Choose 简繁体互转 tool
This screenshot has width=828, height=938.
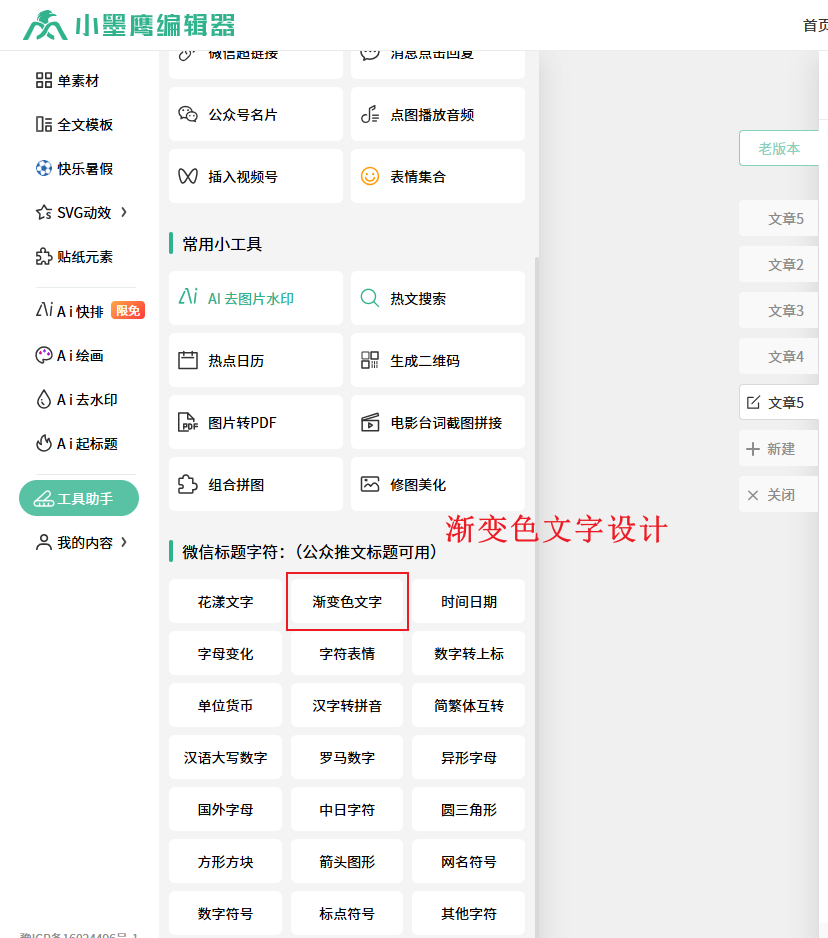[x=468, y=705]
